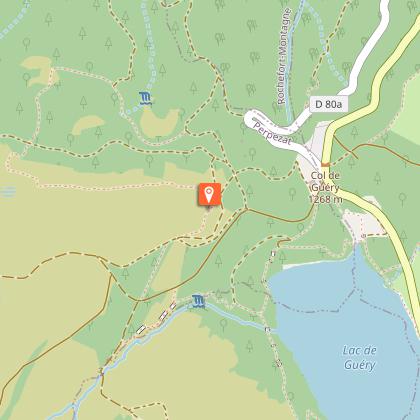This screenshot has height=420, width=420.
Task: Click the orange location pin marker
Action: [x=209, y=194]
